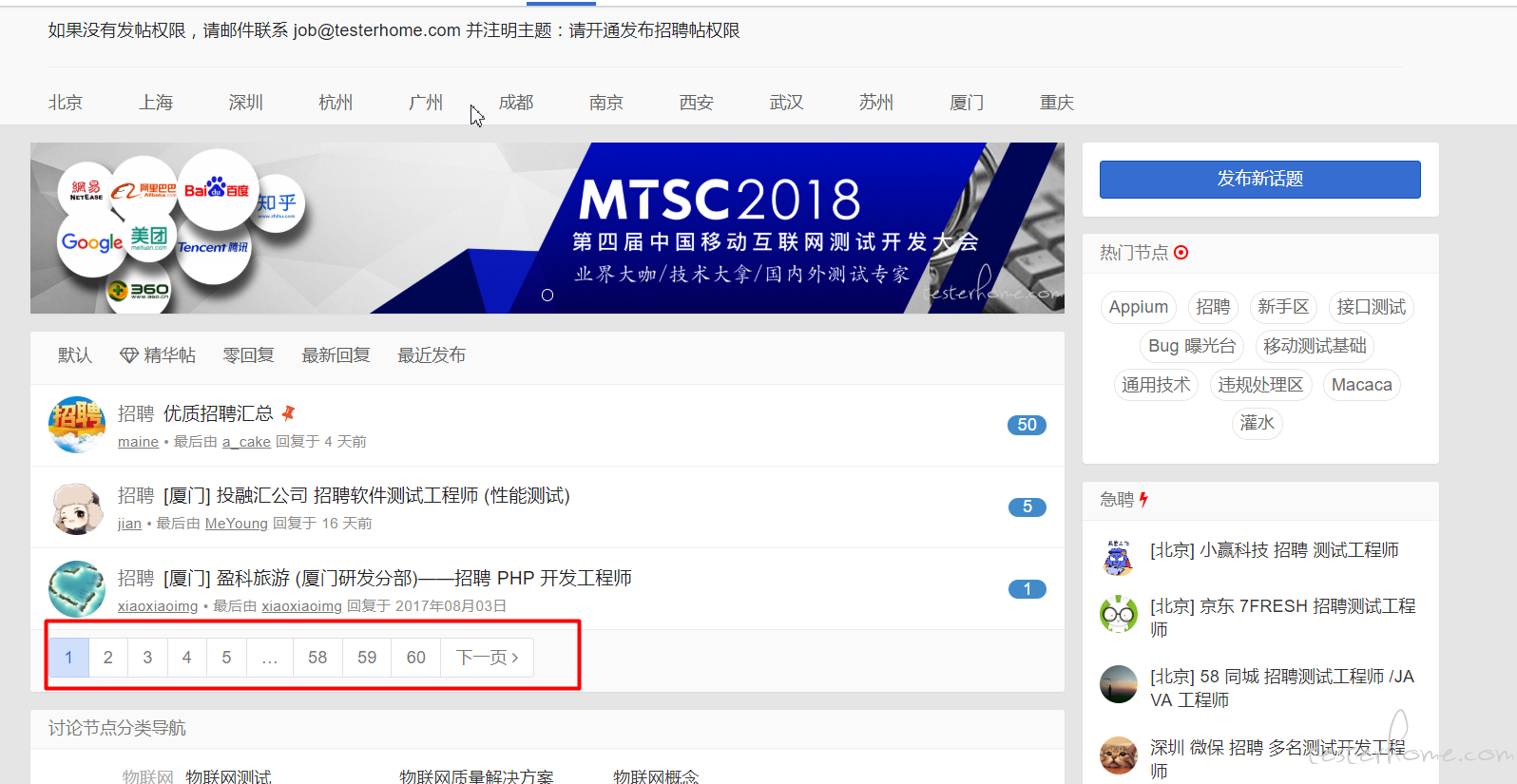Filter jobs by 北京

tap(66, 103)
